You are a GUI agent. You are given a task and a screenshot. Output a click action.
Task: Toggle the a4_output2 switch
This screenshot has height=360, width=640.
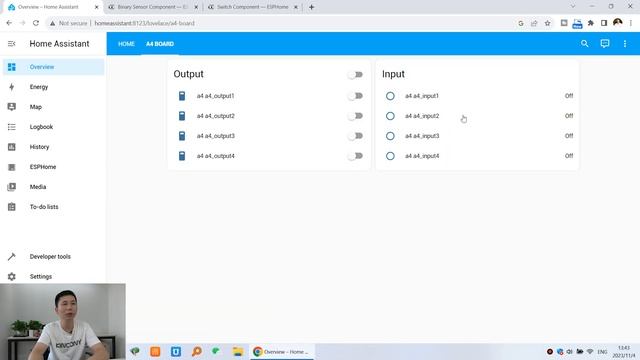click(356, 116)
